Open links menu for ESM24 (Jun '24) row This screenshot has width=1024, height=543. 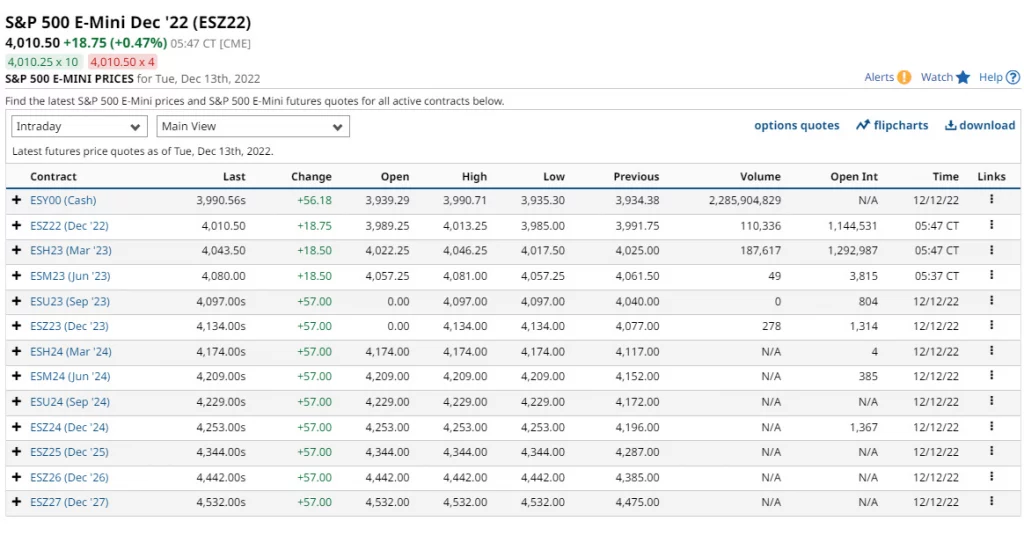[991, 376]
